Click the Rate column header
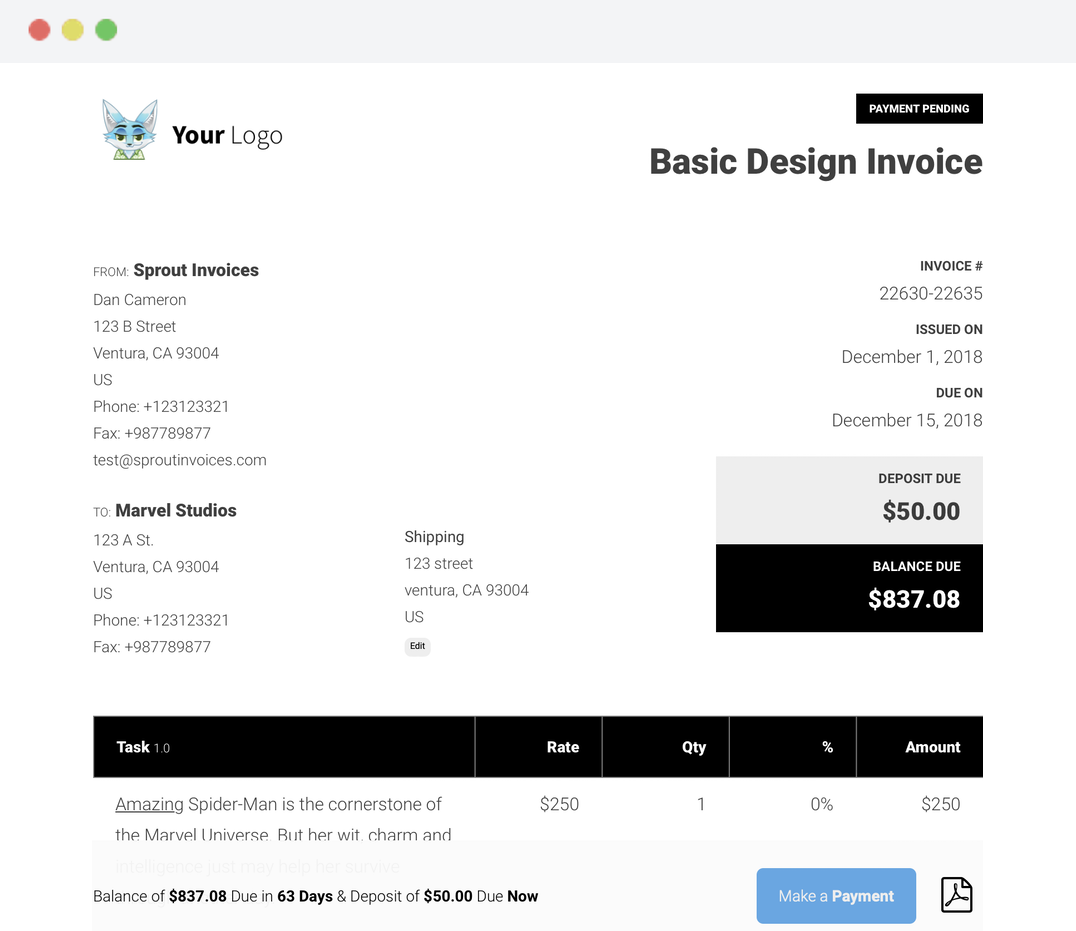Image resolution: width=1076 pixels, height=931 pixels. [x=563, y=746]
